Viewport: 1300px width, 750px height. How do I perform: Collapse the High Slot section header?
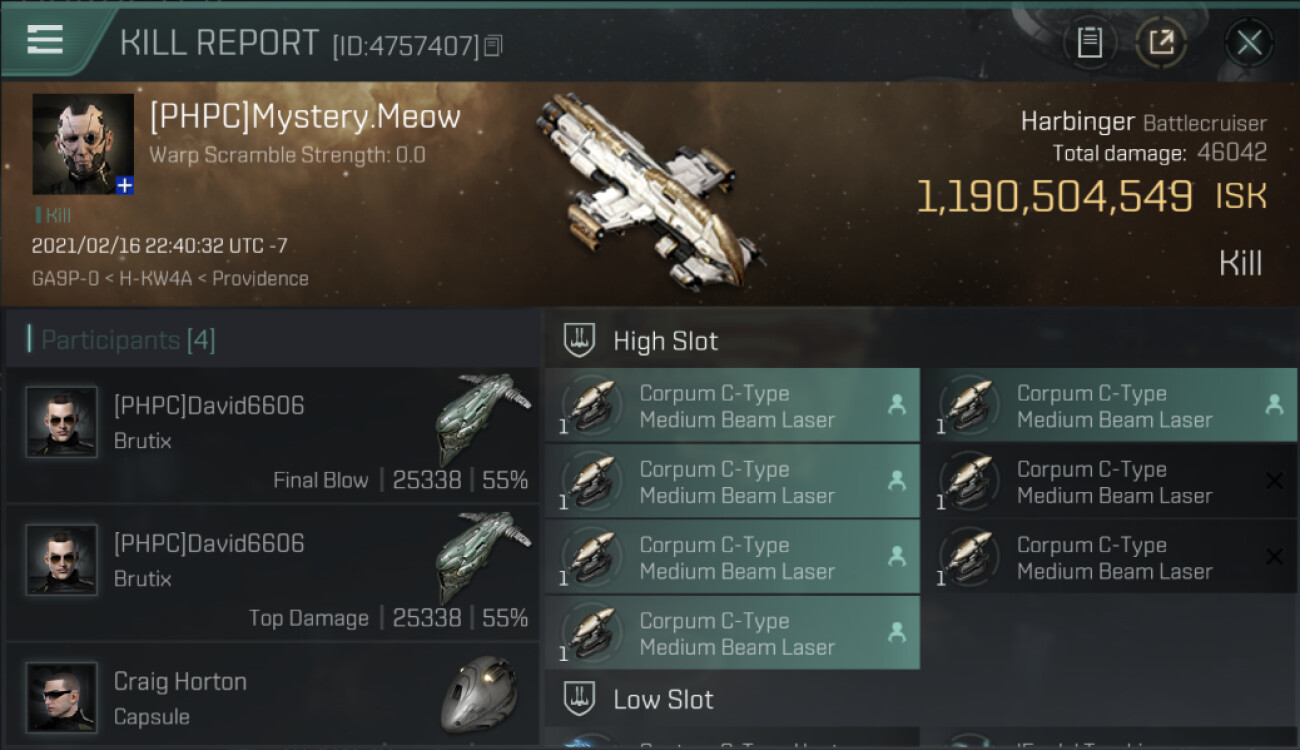click(x=666, y=341)
